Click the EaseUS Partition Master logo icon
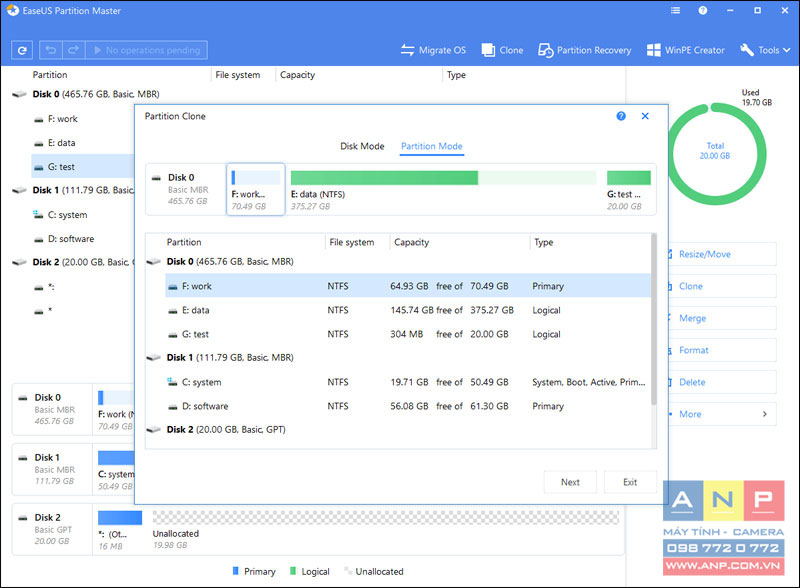 12,10
